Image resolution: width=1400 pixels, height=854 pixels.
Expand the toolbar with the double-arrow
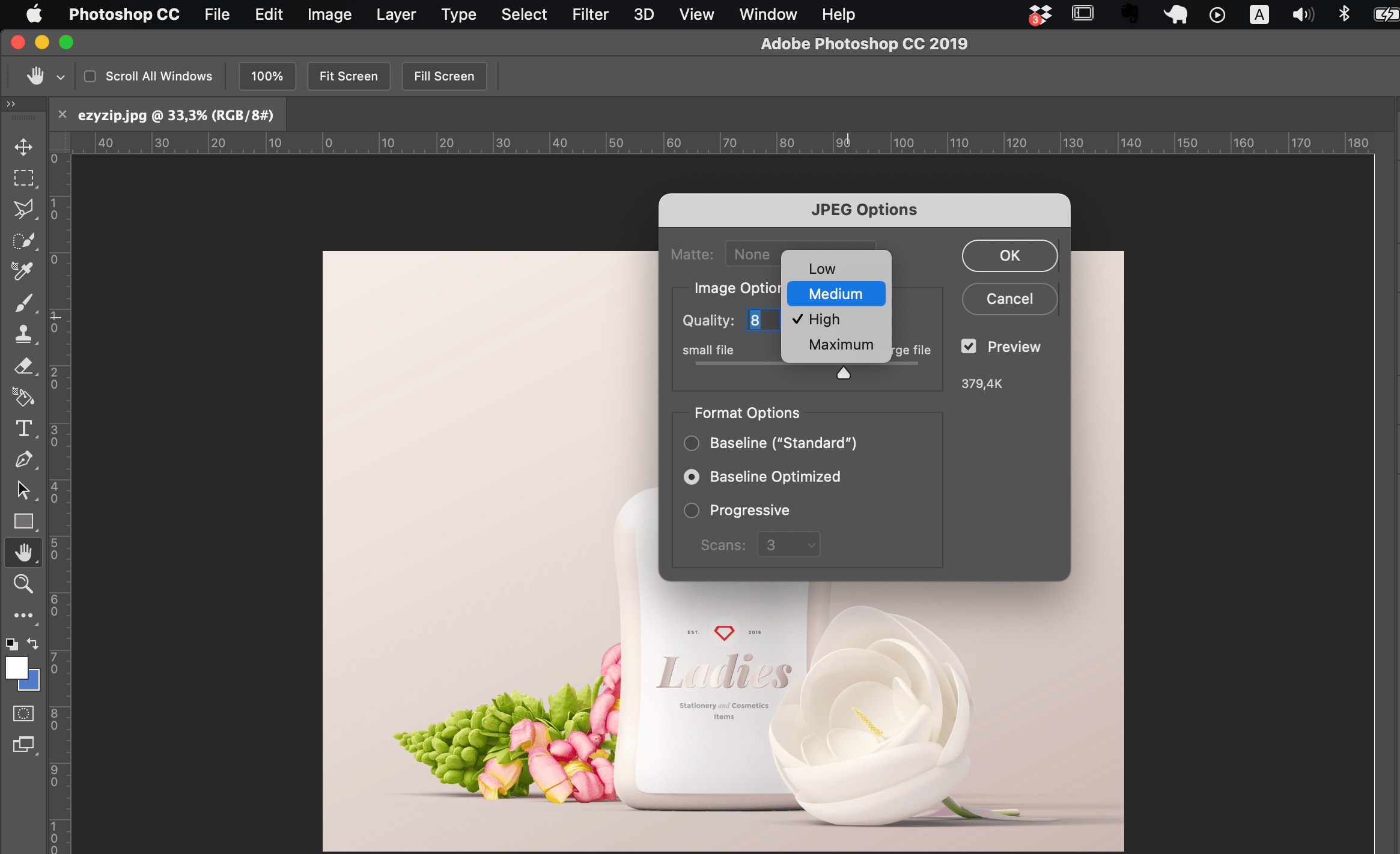[x=11, y=104]
